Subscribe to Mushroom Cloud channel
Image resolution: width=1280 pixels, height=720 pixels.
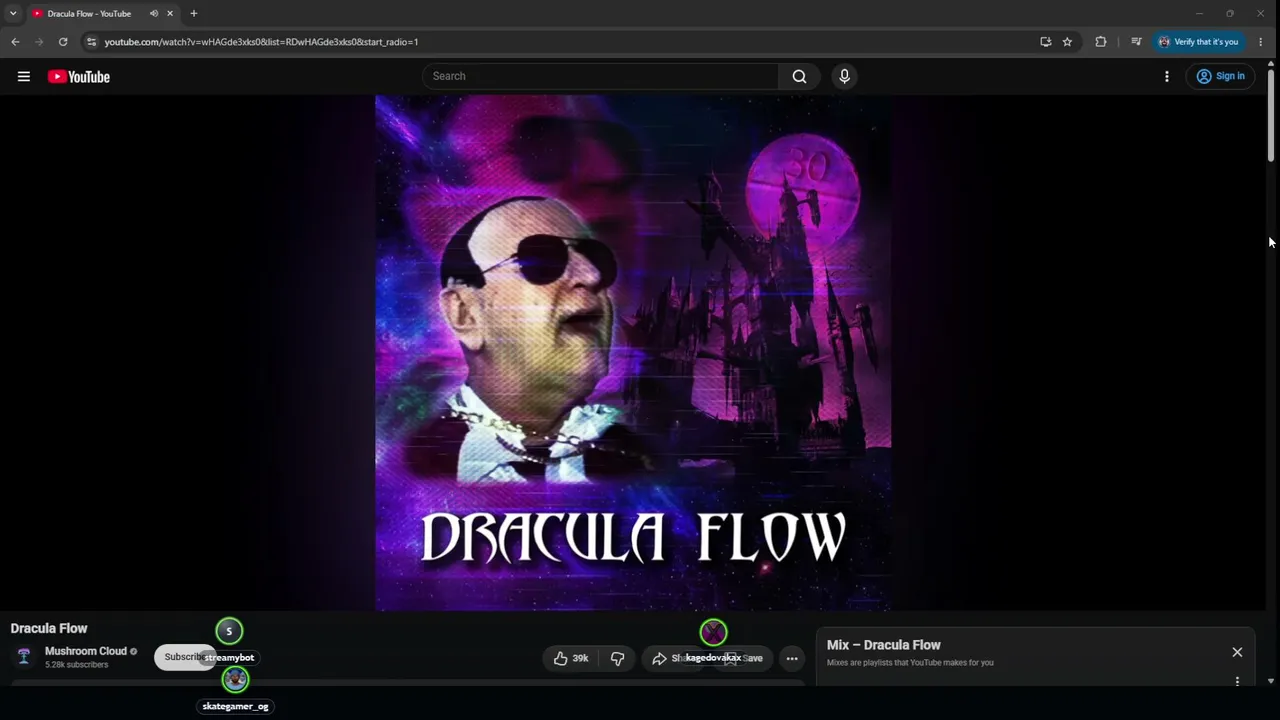pos(185,657)
